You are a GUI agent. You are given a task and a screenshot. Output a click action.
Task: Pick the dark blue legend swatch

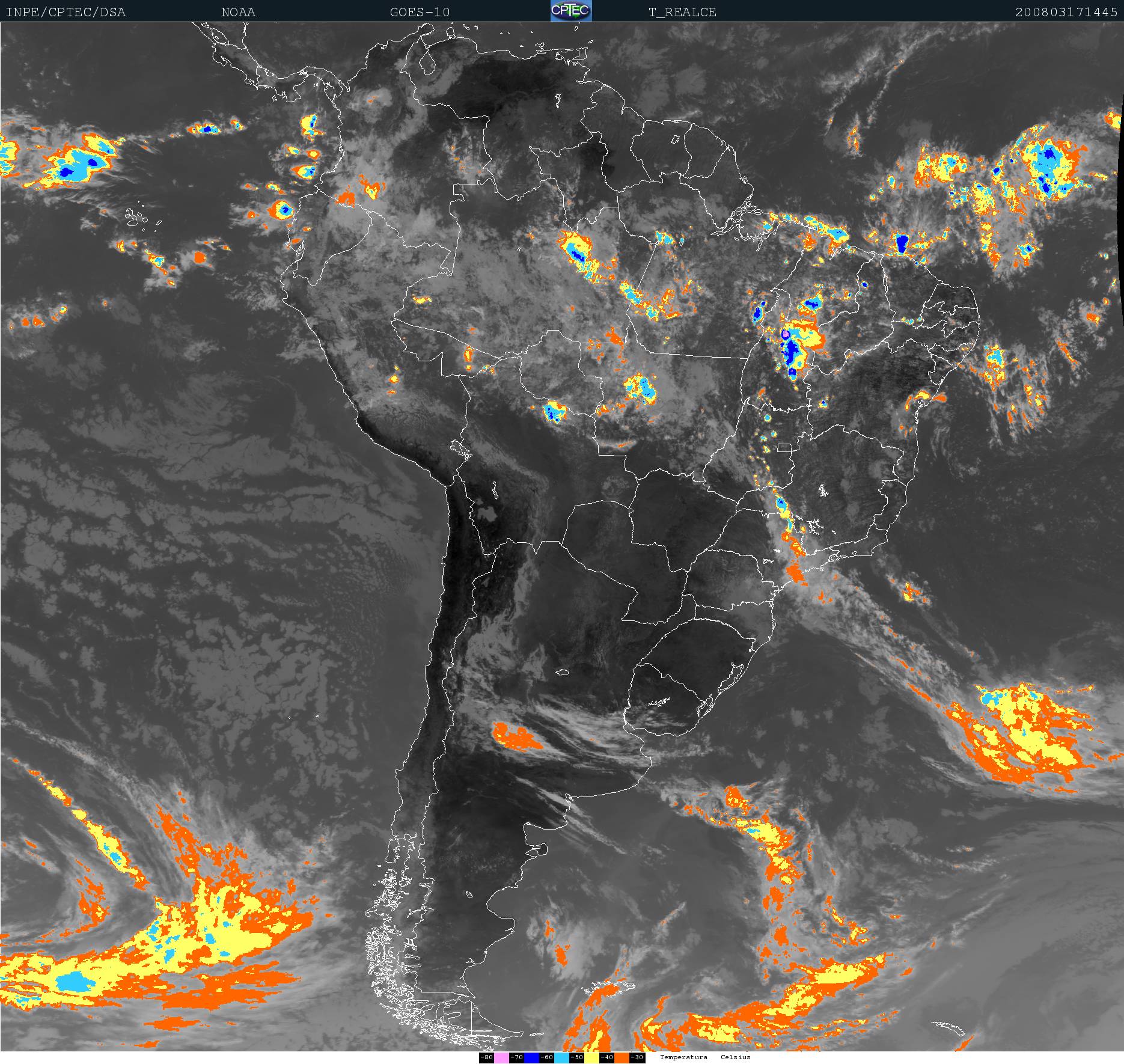(531, 1057)
